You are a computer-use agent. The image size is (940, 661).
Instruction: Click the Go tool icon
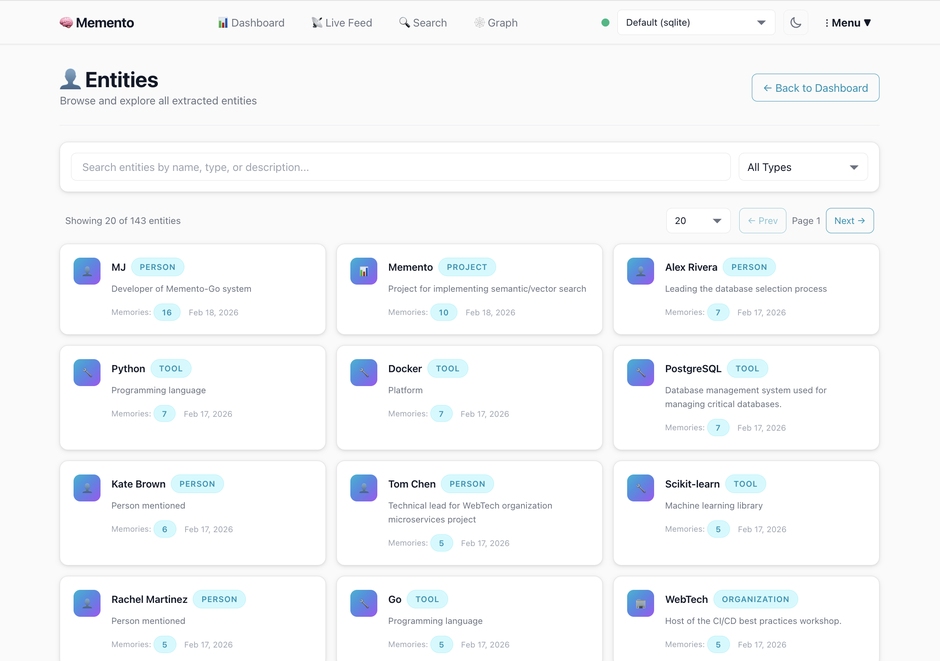pos(364,603)
